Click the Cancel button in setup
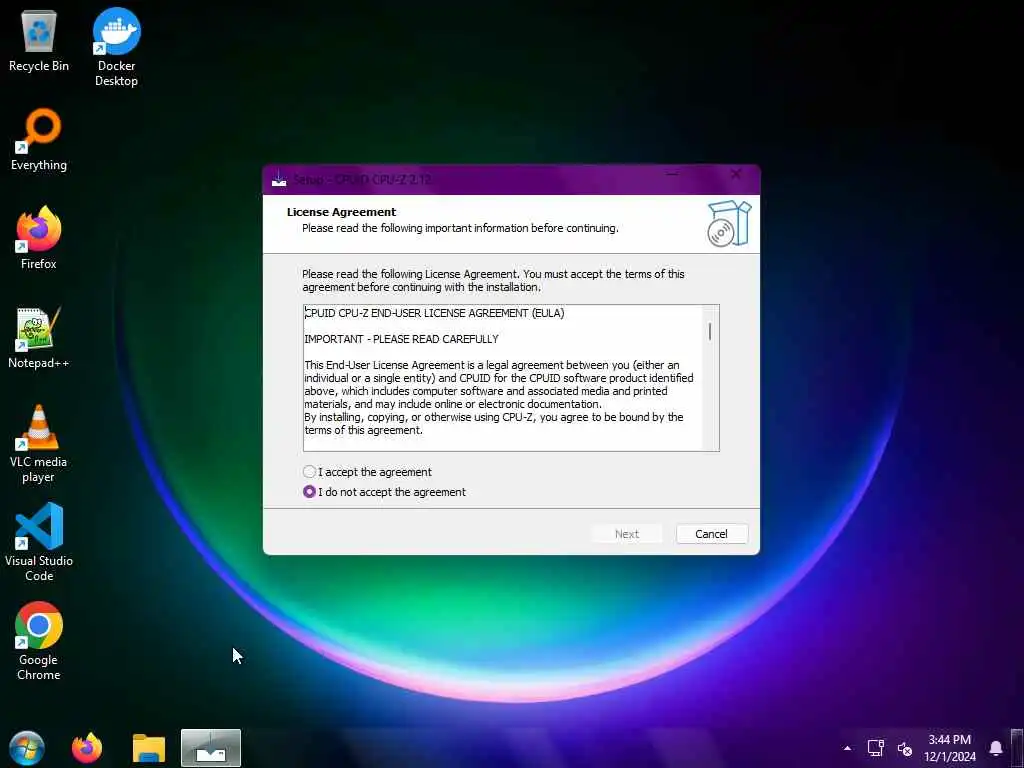1024x768 pixels. tap(711, 534)
